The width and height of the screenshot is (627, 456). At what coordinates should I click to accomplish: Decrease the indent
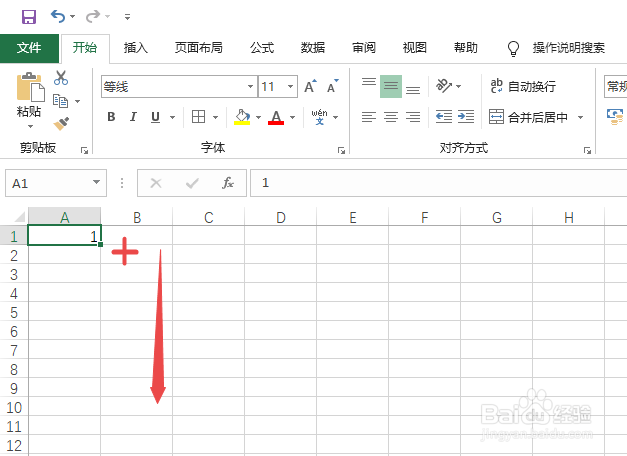[444, 117]
